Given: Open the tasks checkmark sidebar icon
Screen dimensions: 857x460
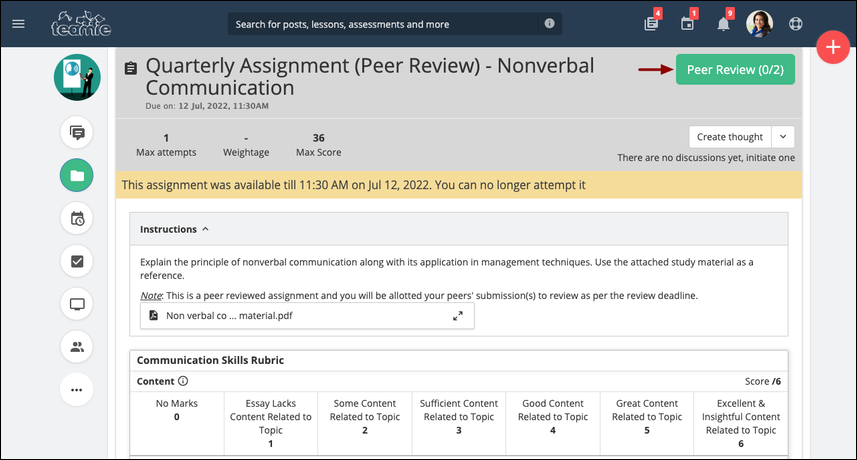Looking at the screenshot, I should (77, 261).
